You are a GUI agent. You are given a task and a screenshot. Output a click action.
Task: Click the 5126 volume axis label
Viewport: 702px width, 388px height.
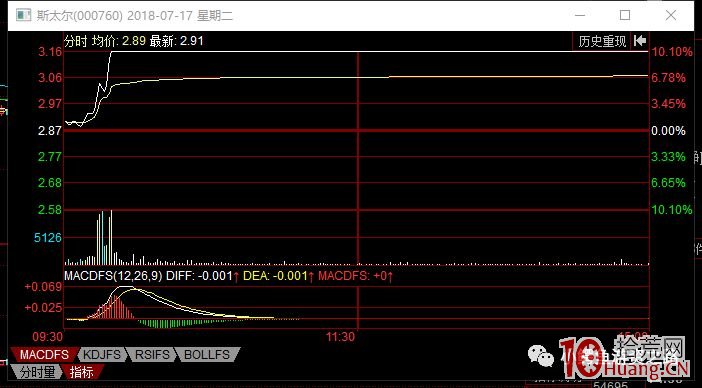click(48, 238)
